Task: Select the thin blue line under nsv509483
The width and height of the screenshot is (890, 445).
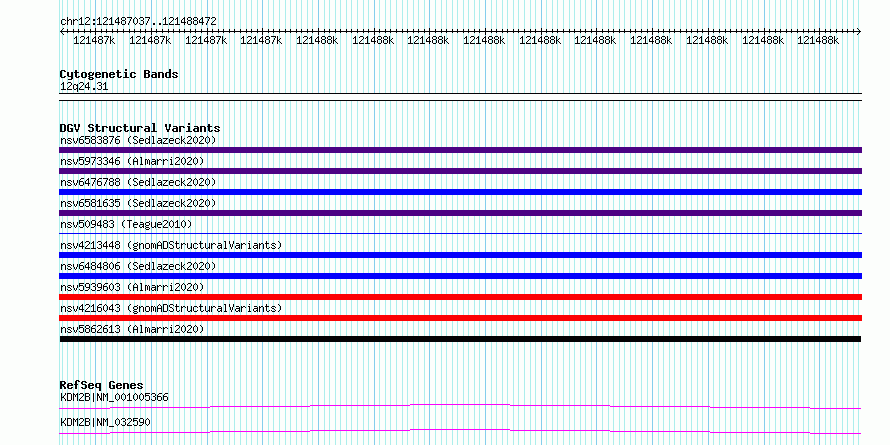Action: [460, 233]
